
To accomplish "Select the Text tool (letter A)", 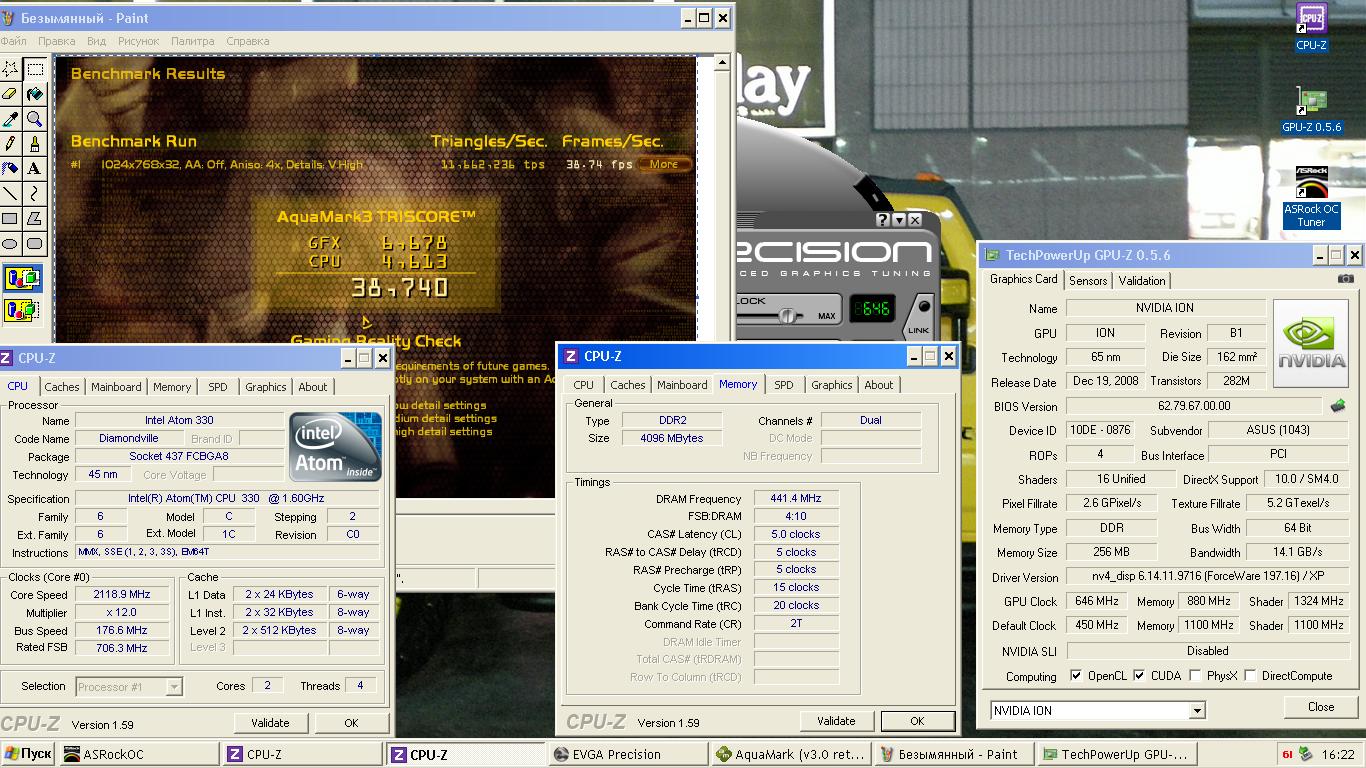I will (x=35, y=169).
